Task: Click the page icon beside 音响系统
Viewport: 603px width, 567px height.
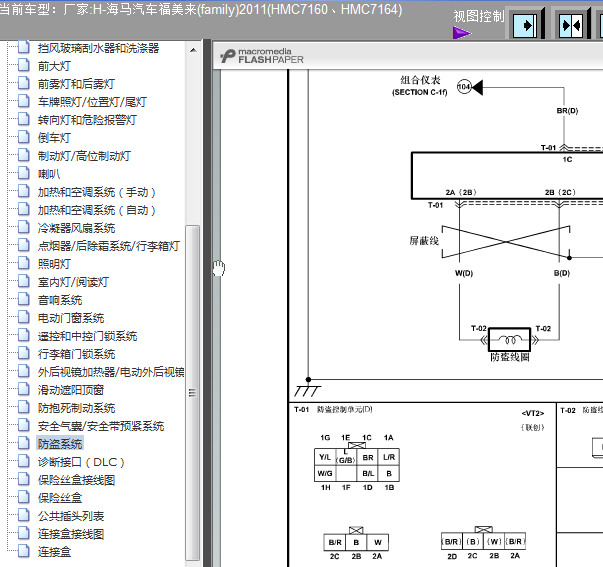Action: tap(23, 299)
